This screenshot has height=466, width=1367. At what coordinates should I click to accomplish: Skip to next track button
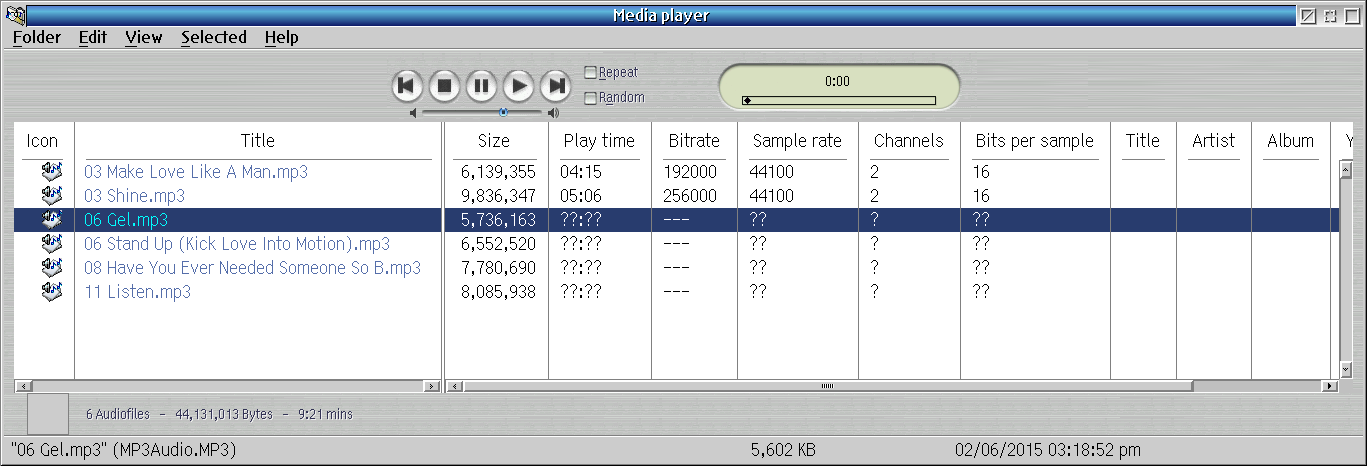555,85
